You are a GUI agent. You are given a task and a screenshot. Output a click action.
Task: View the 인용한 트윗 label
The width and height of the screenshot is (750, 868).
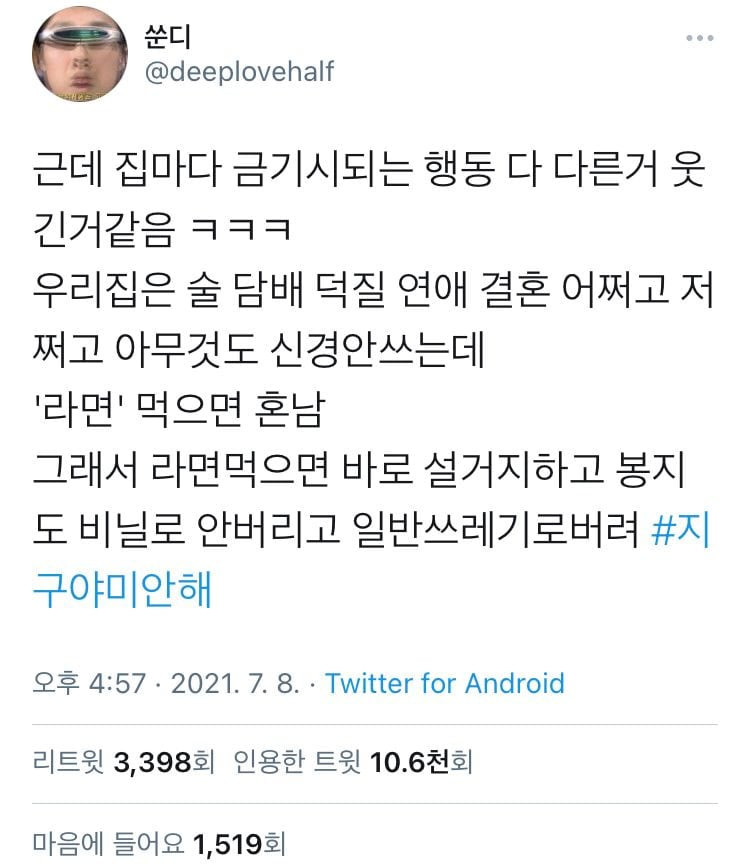pos(297,762)
